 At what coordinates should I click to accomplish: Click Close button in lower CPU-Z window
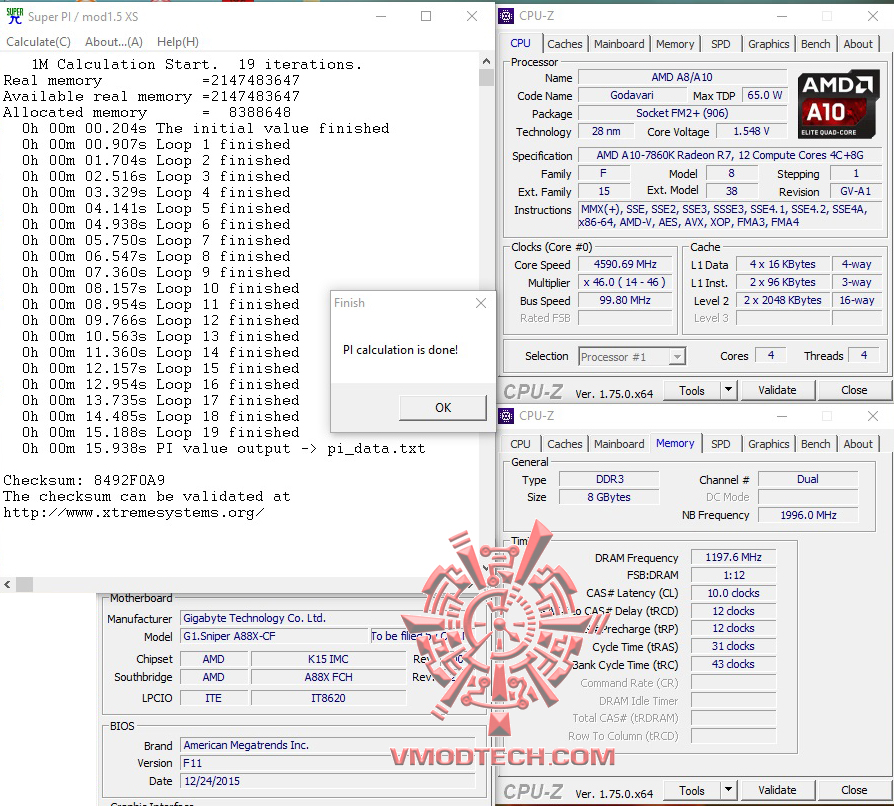(854, 791)
